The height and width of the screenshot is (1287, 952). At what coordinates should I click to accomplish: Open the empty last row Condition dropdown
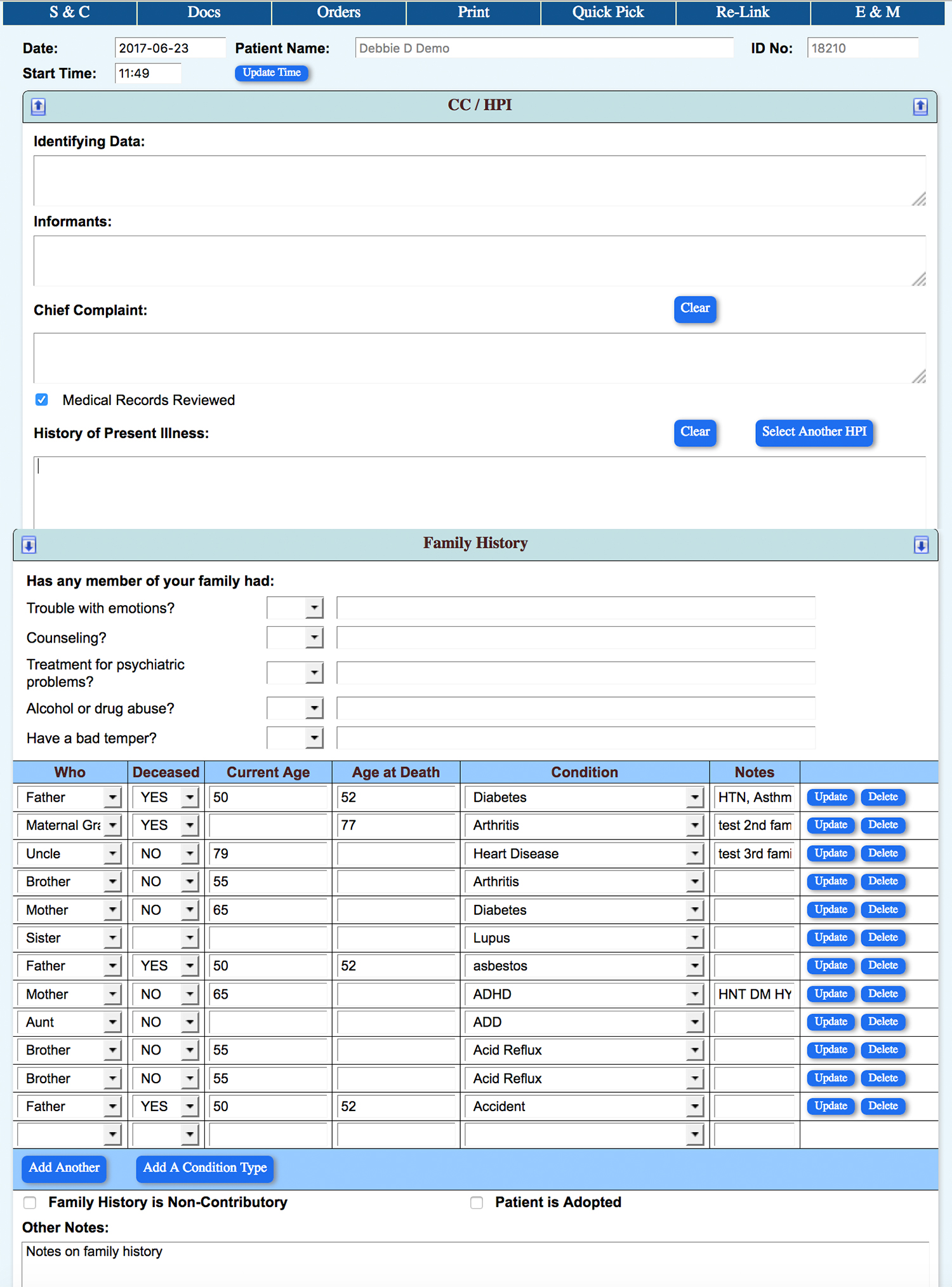(x=585, y=1134)
